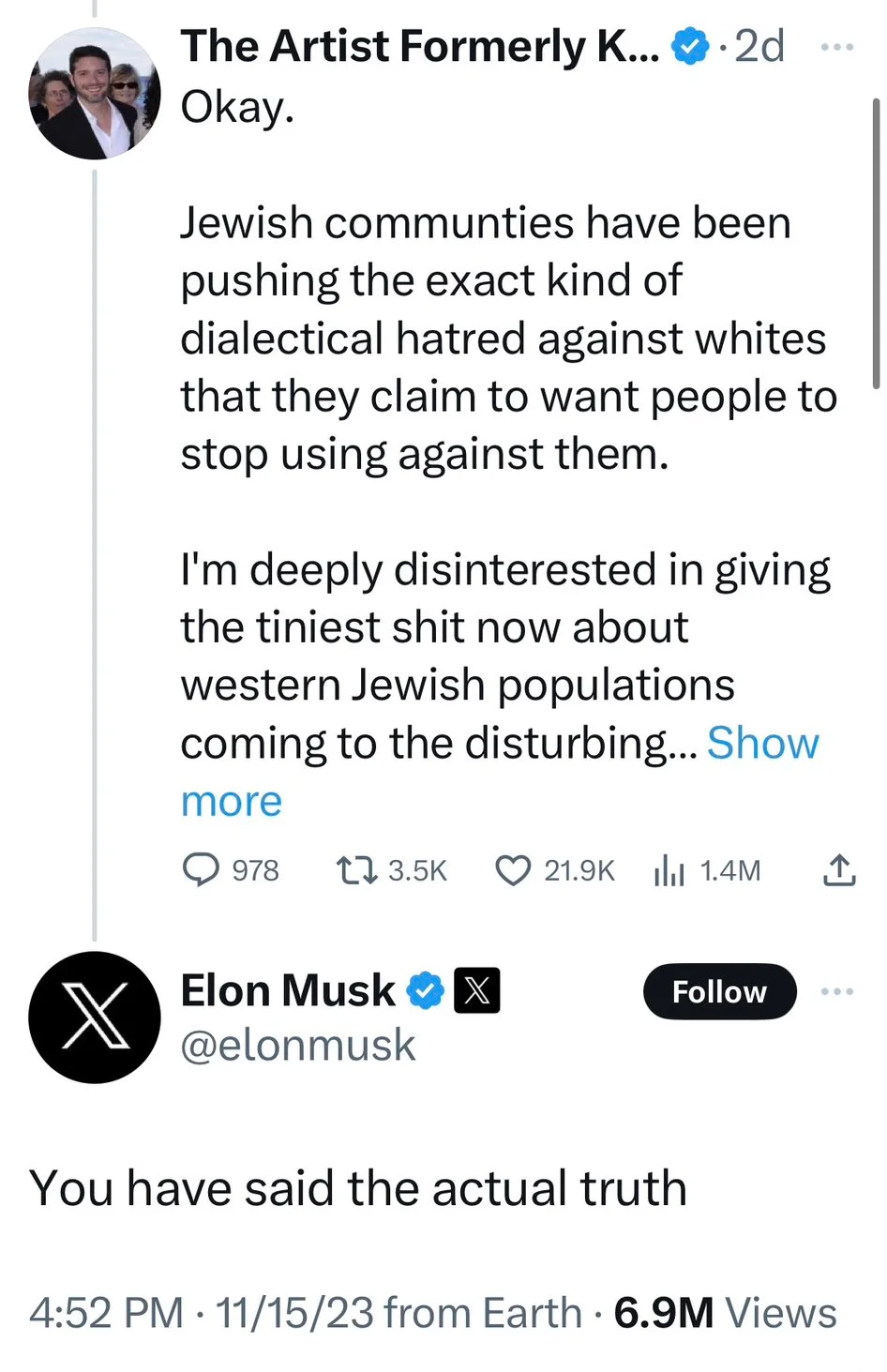Open Elon Musk's X logo profile picture

pyautogui.click(x=95, y=1018)
